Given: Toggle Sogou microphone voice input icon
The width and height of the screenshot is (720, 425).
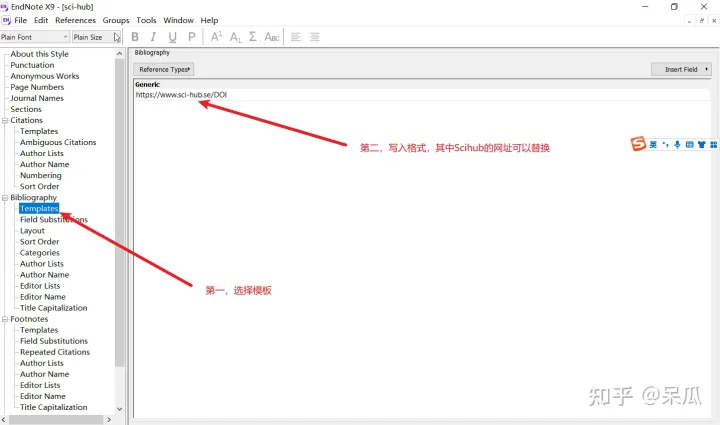Looking at the screenshot, I should (677, 145).
